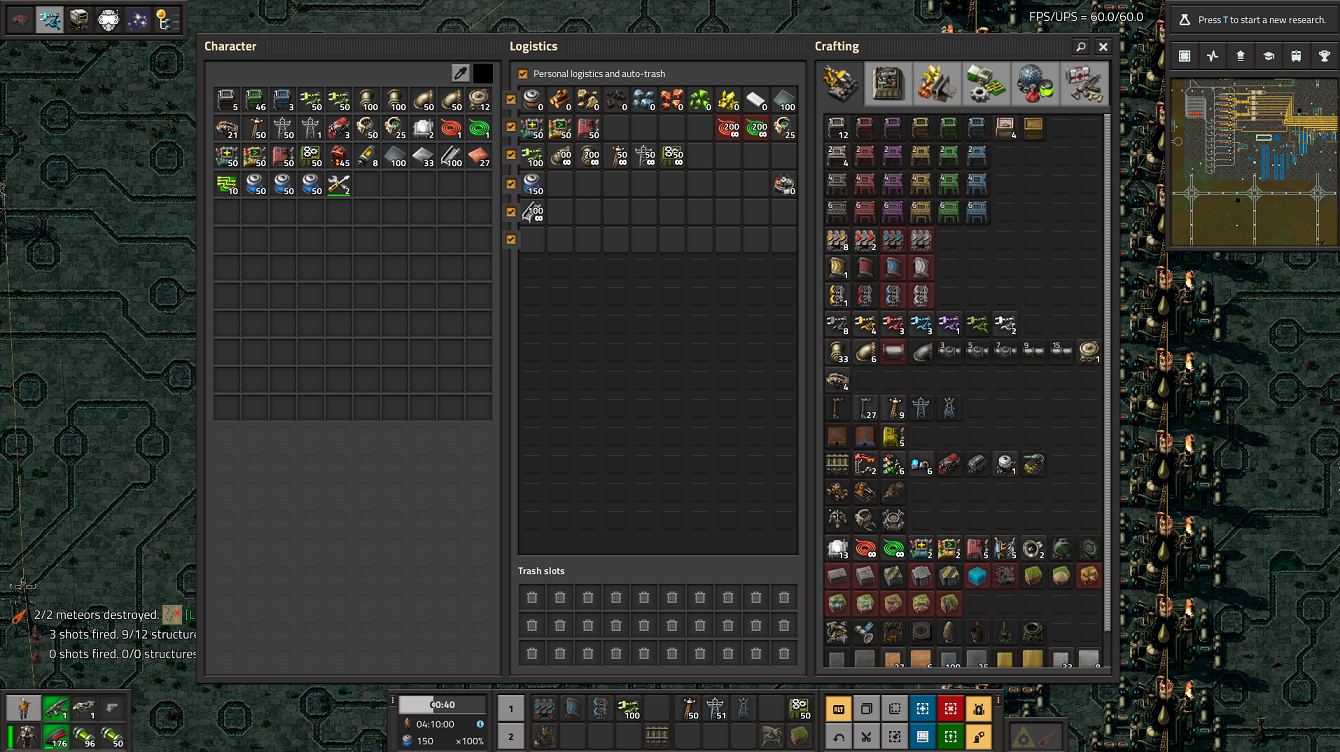Open achievements via the trophy icon
The height and width of the screenshot is (752, 1340).
pos(1324,57)
